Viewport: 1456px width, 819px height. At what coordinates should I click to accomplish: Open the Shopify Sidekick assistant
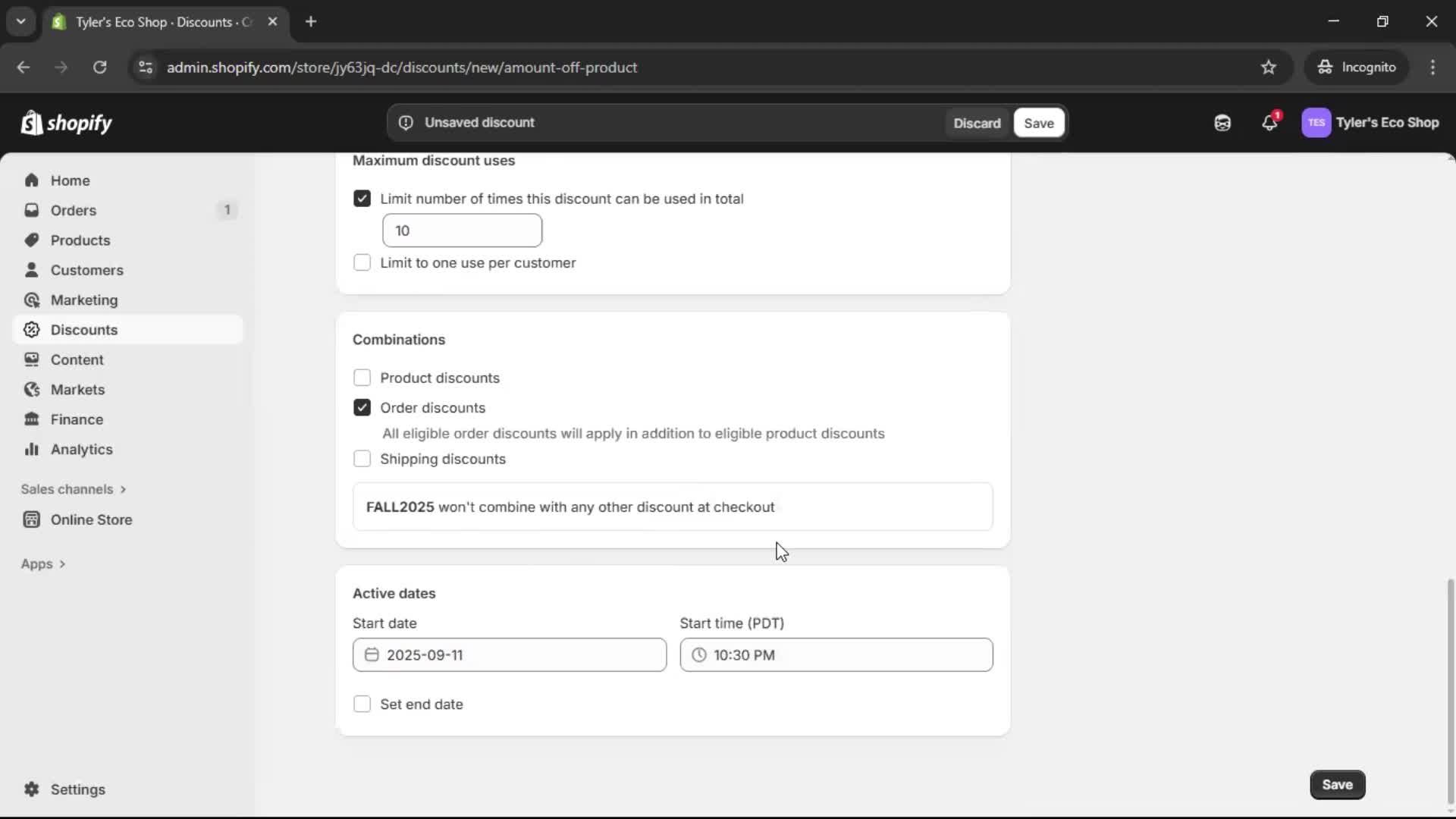(1222, 122)
